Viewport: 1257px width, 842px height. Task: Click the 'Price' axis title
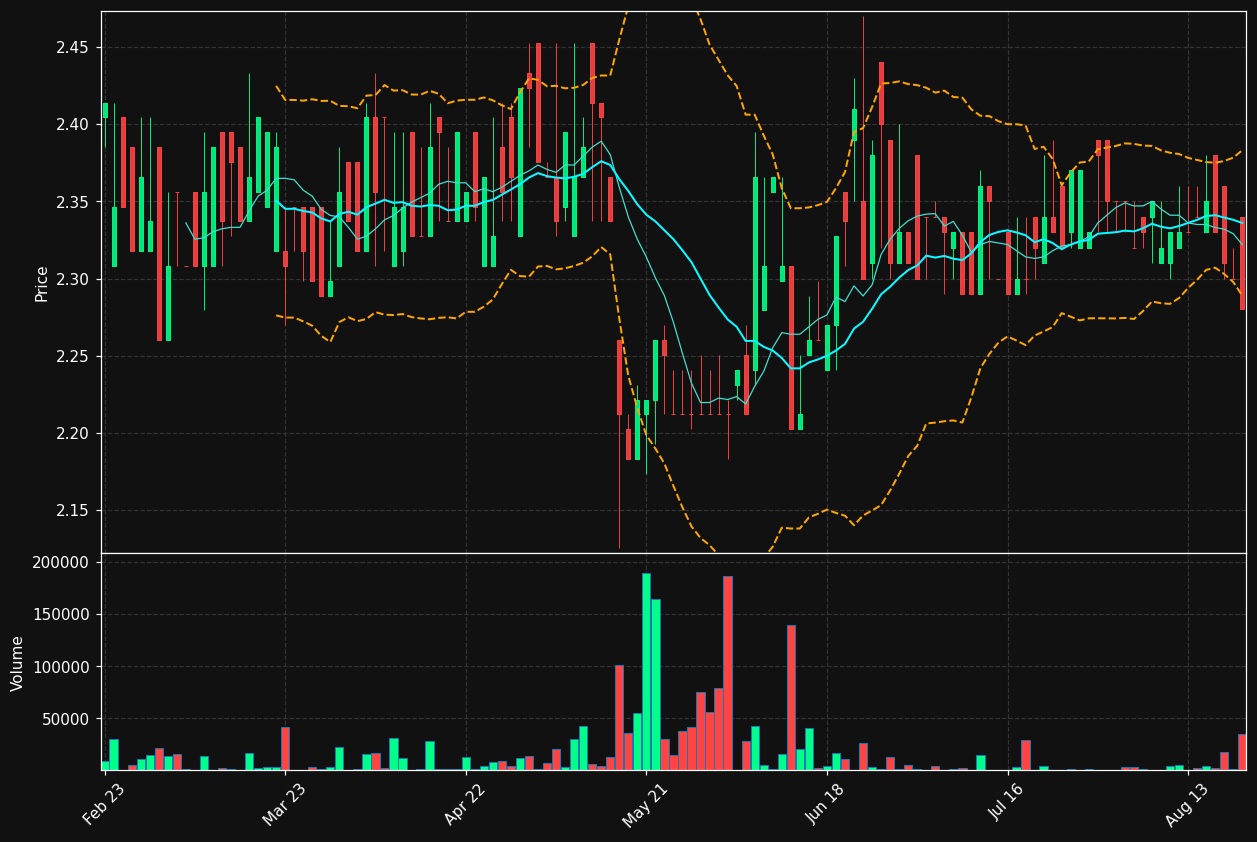pyautogui.click(x=42, y=283)
